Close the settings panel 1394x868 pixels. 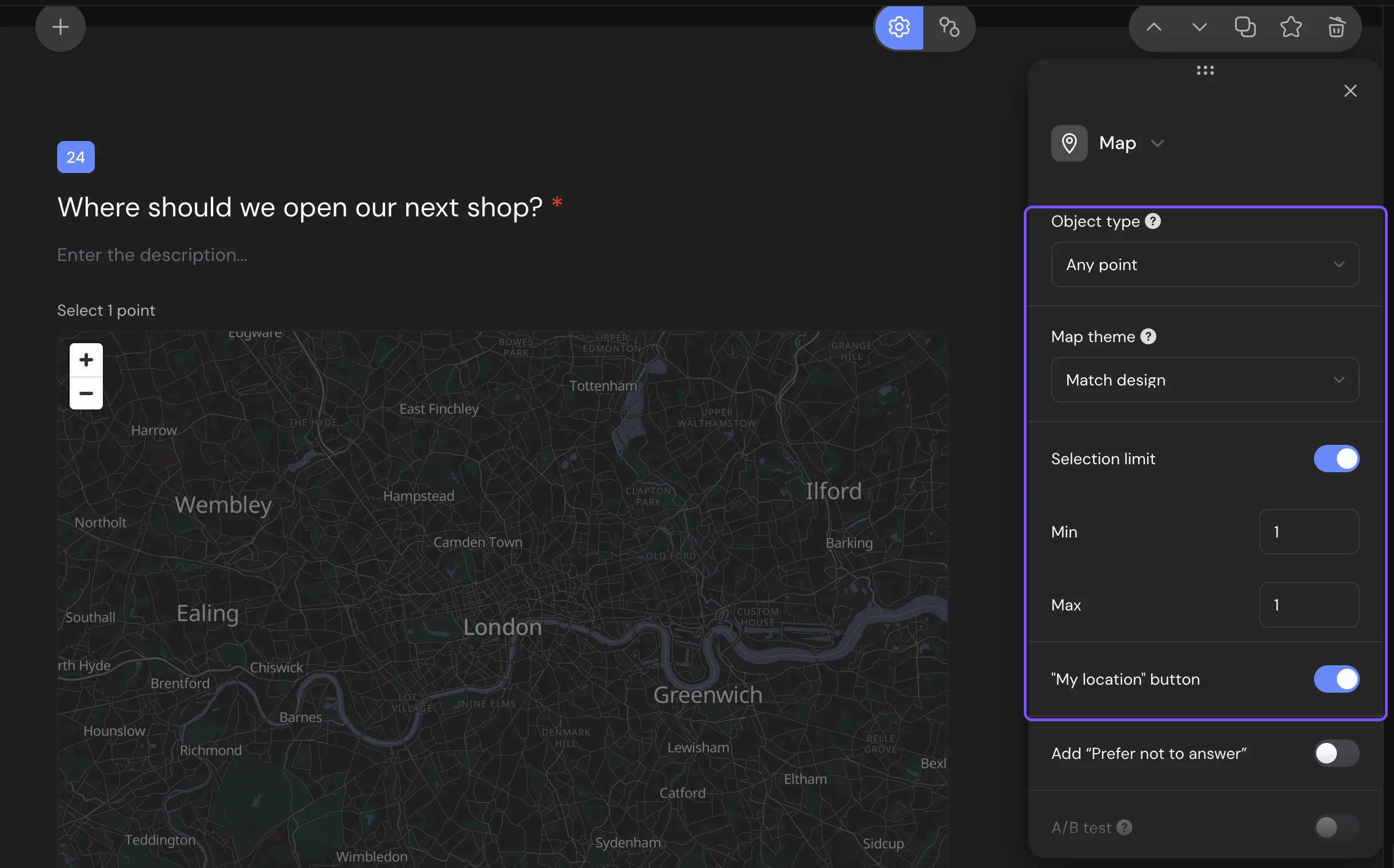(x=1350, y=91)
